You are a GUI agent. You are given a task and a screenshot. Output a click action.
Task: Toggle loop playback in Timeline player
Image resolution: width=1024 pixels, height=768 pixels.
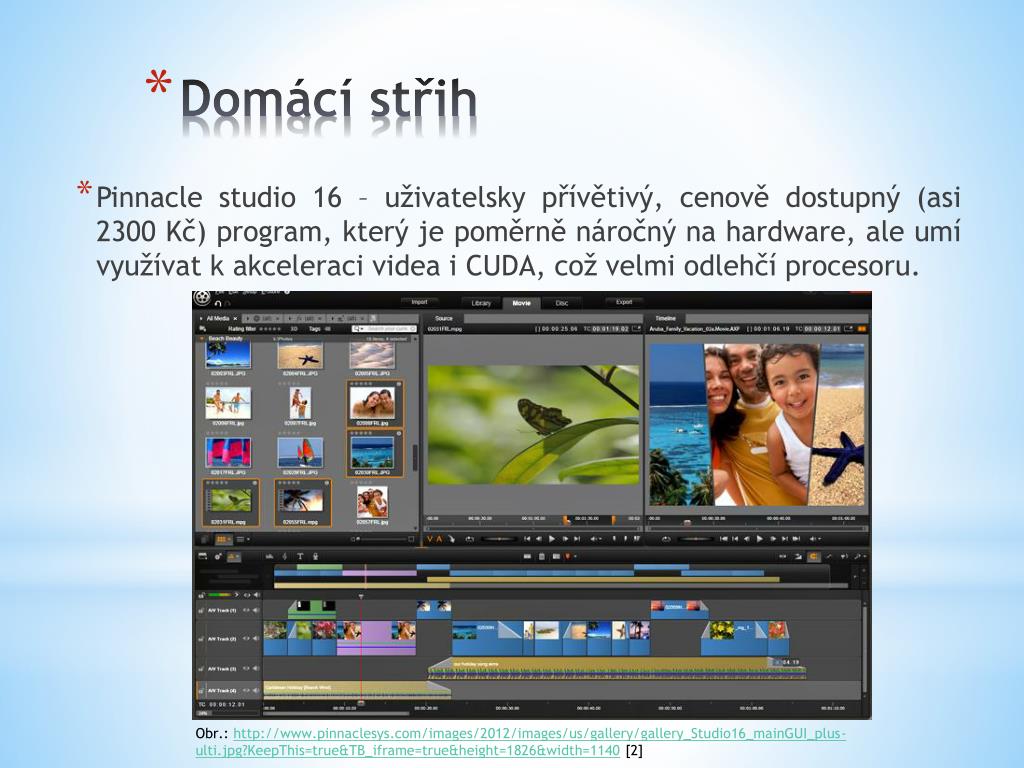(x=666, y=539)
